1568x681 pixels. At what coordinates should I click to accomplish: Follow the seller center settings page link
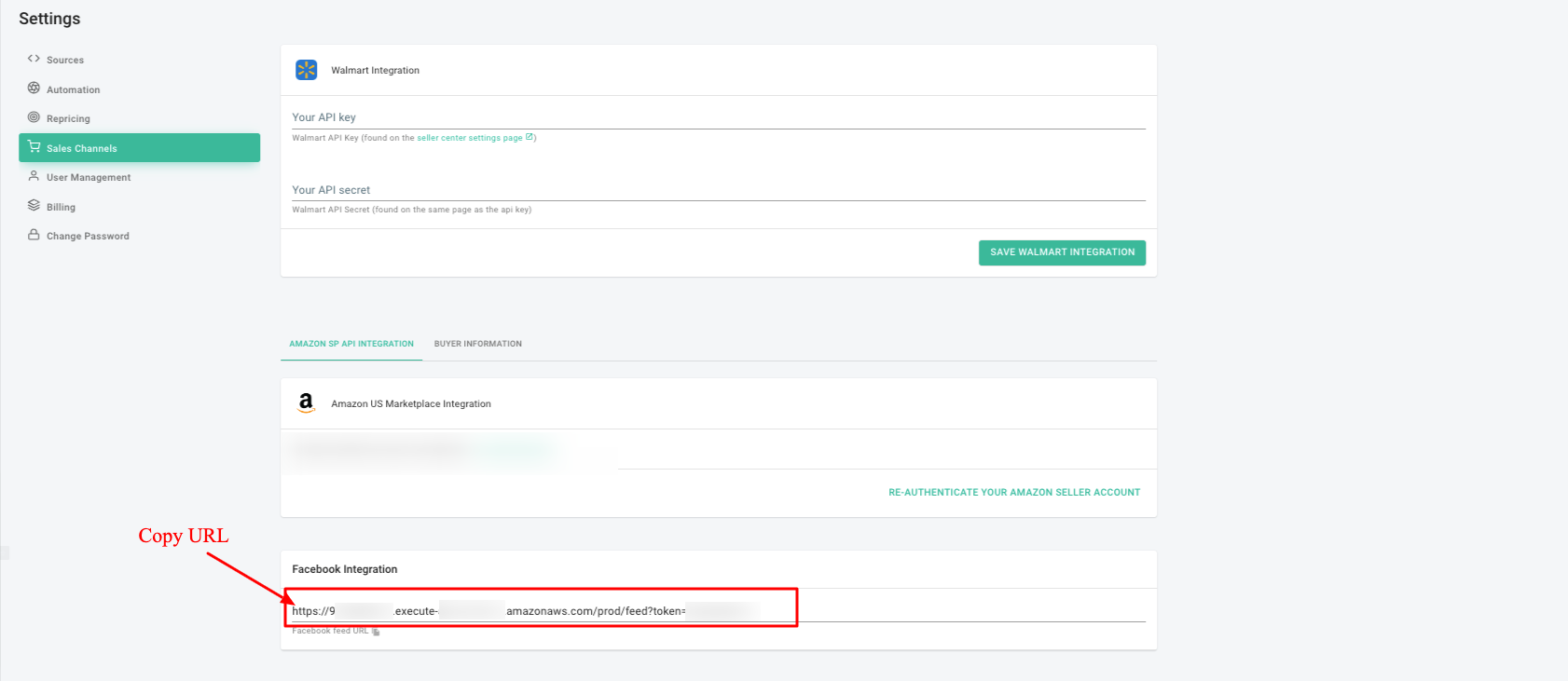click(x=469, y=138)
